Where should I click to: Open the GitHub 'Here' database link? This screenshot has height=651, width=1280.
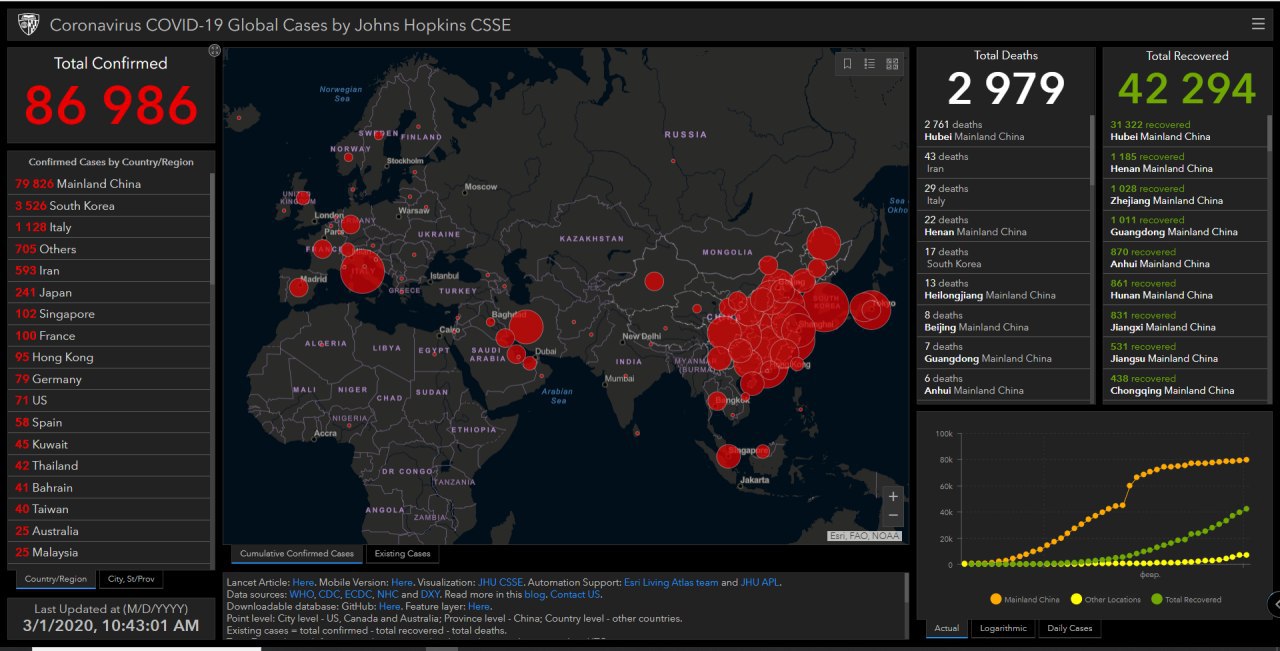point(390,606)
